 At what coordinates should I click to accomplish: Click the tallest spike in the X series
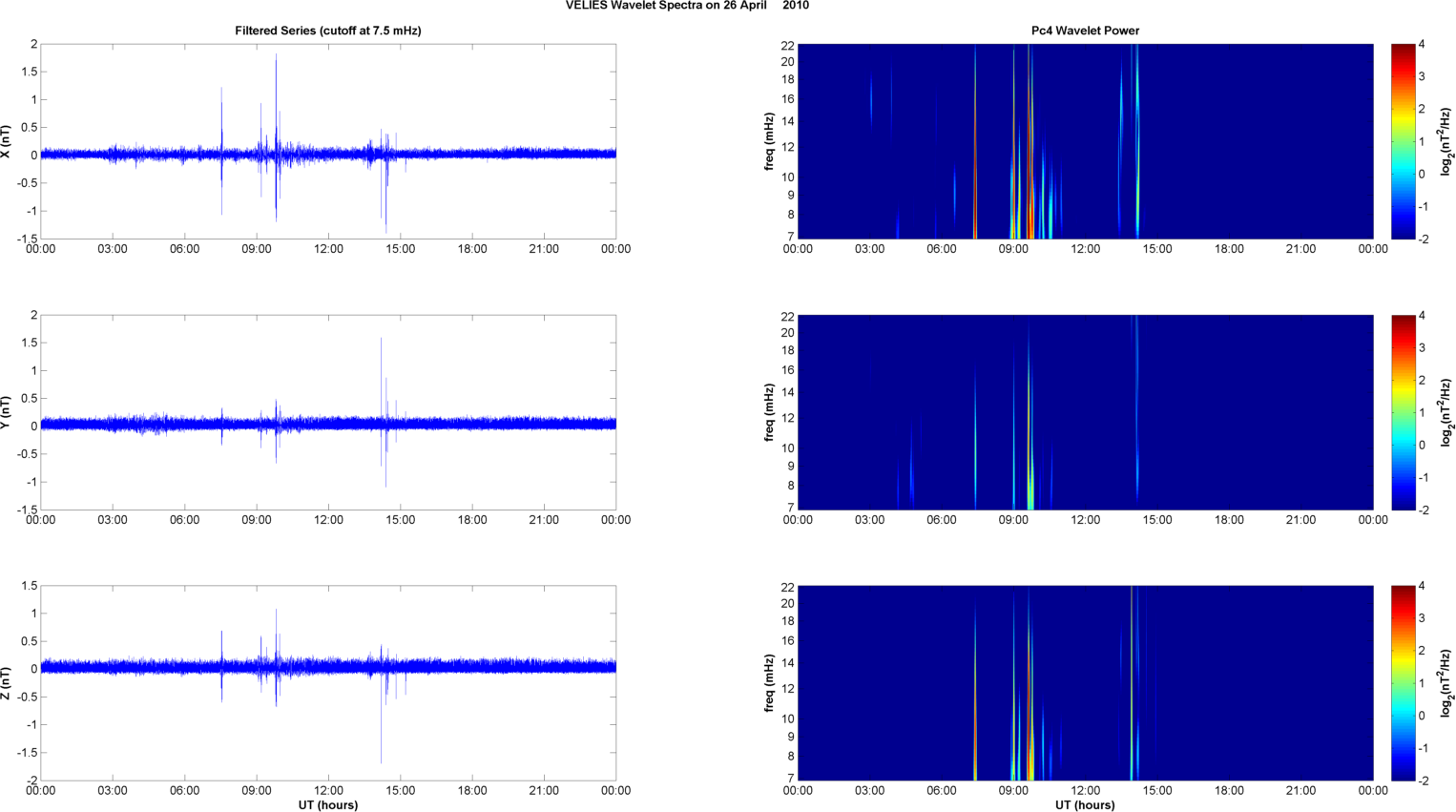point(277,59)
